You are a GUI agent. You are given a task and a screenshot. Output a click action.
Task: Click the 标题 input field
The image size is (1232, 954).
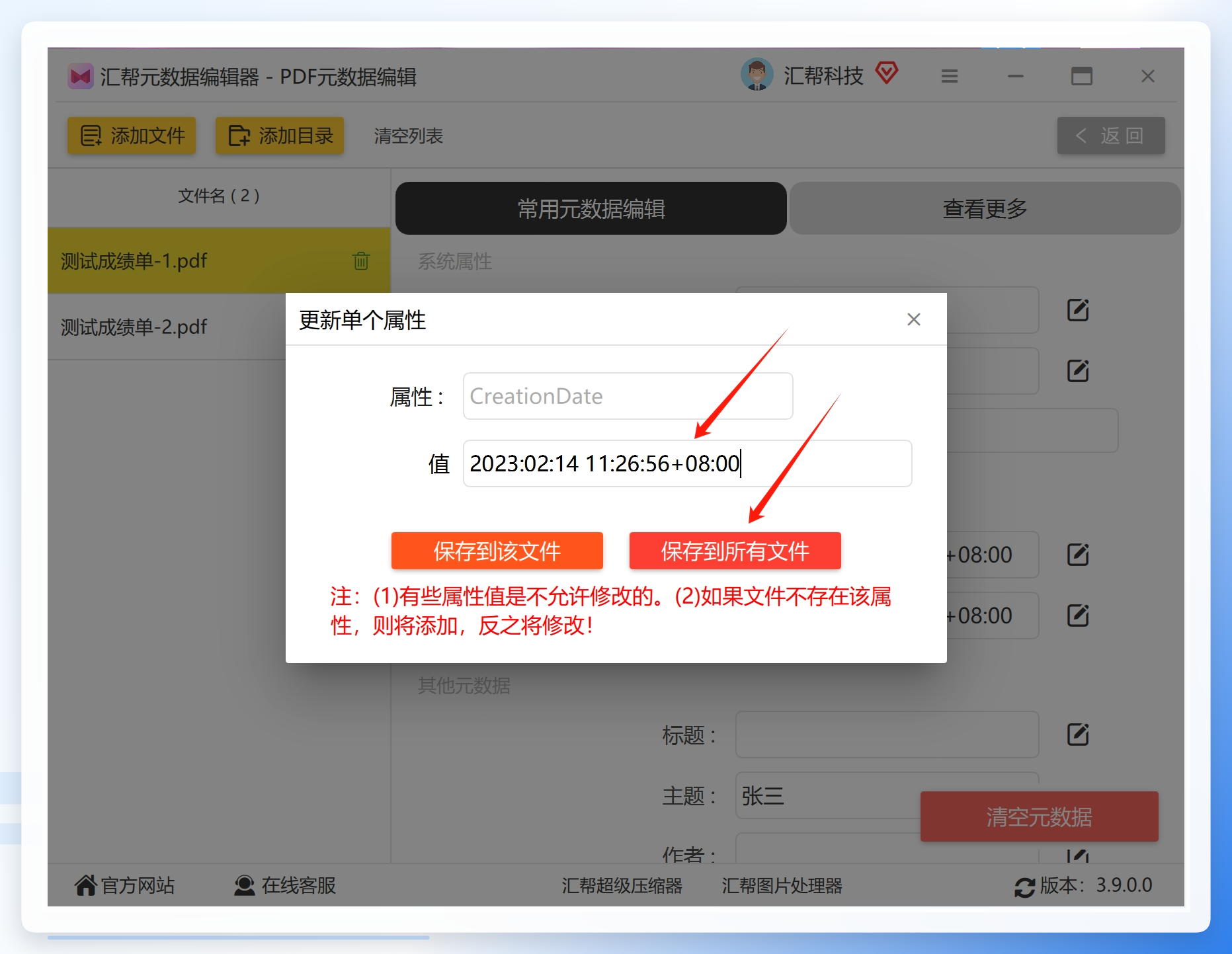click(887, 734)
